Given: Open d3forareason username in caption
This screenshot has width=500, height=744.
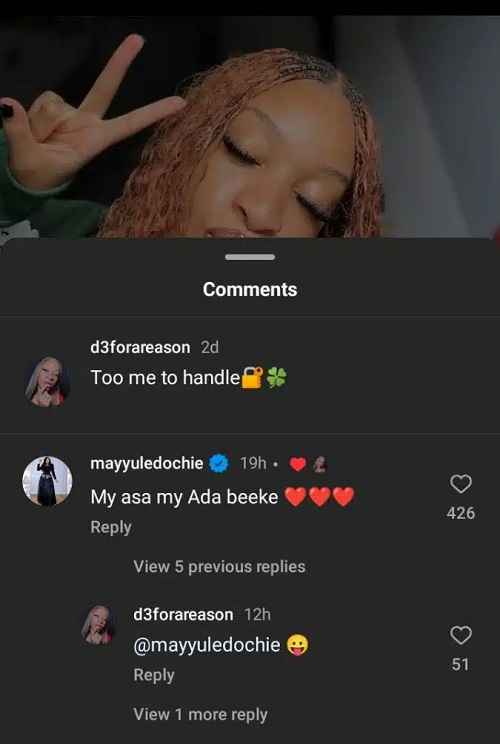Looking at the screenshot, I should 140,347.
